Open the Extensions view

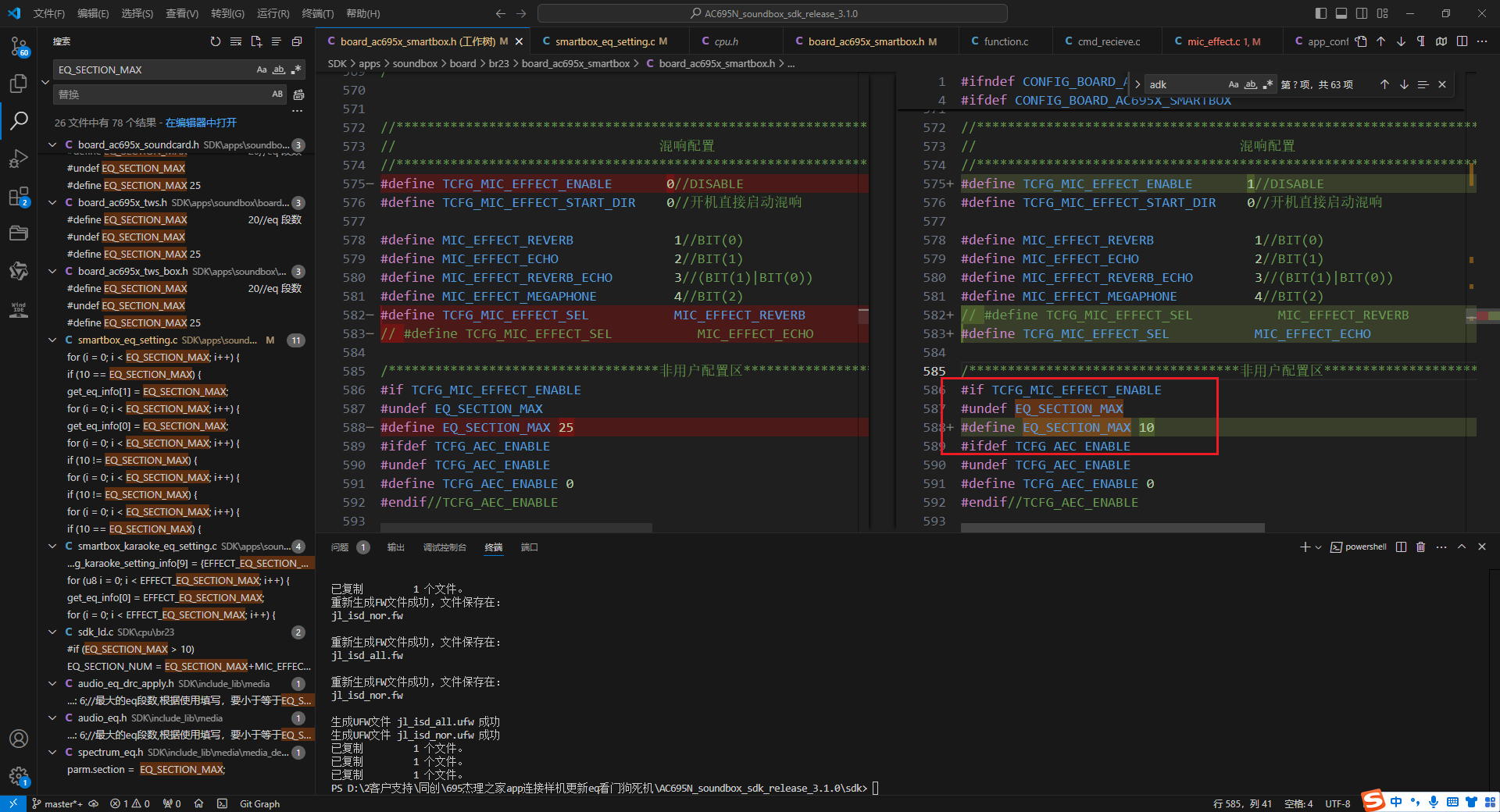(19, 196)
